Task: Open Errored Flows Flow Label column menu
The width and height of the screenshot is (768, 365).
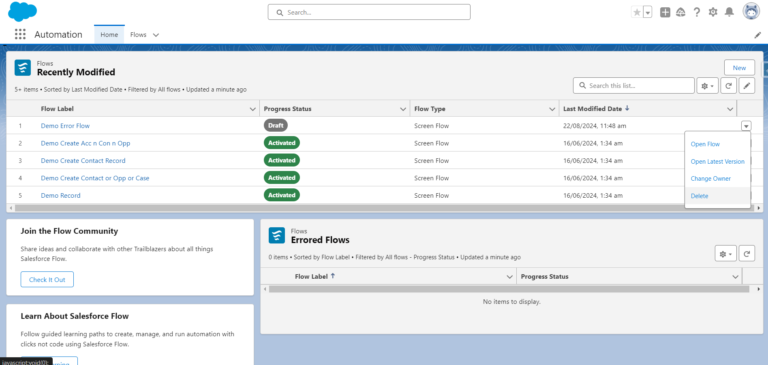Action: 509,277
